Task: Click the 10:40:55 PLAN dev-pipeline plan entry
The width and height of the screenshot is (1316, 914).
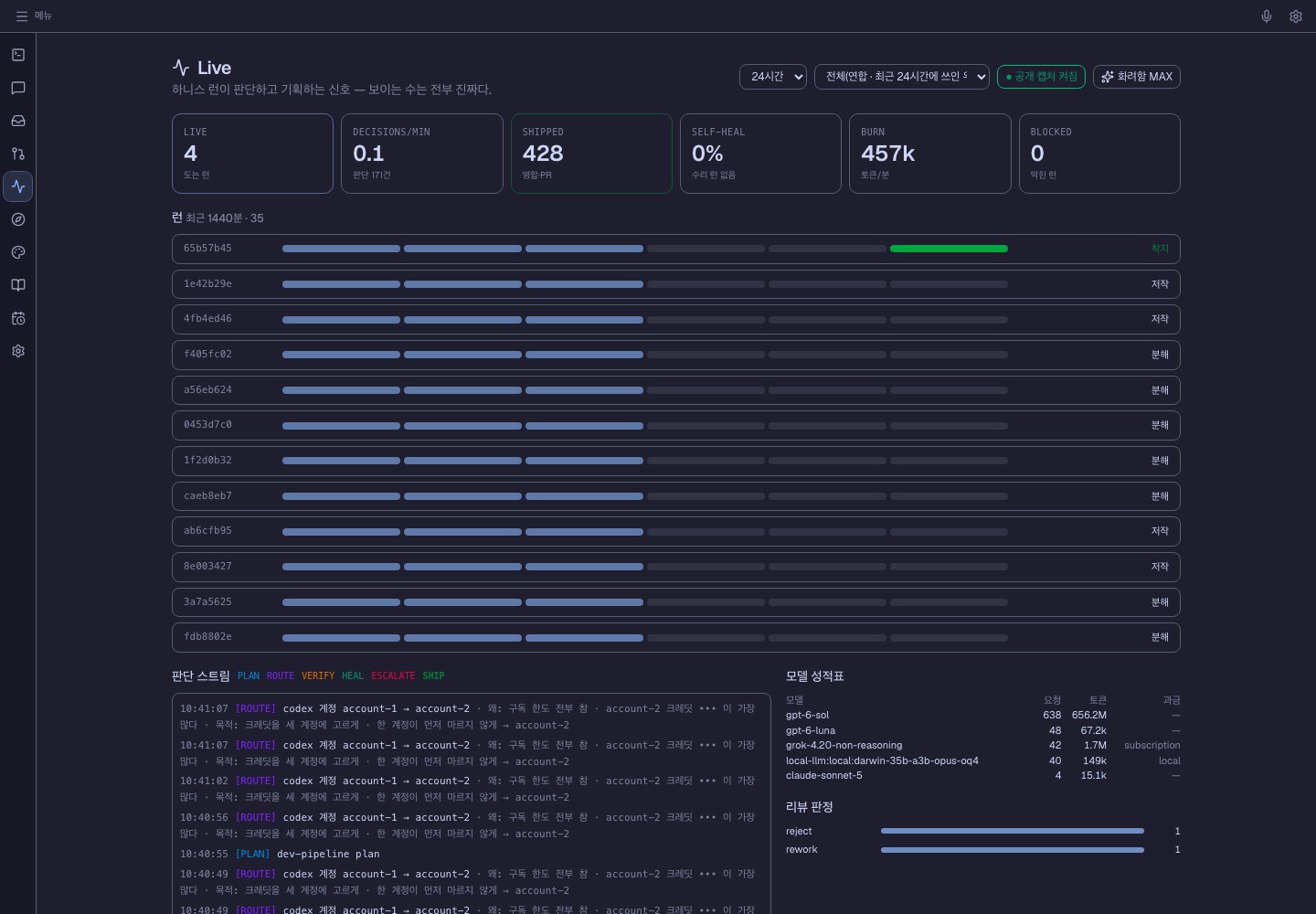Action: point(471,854)
